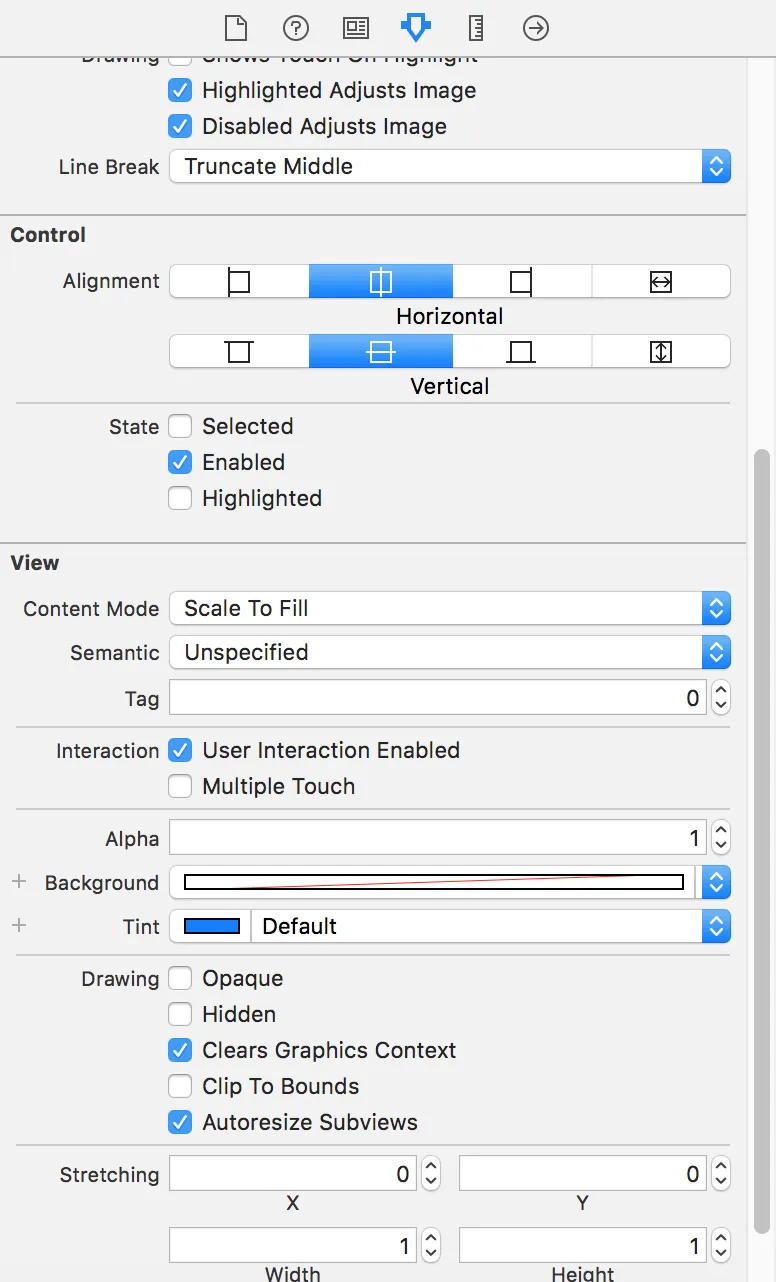The image size is (776, 1282).
Task: Show the Size inspector ruler icon
Action: coord(476,27)
